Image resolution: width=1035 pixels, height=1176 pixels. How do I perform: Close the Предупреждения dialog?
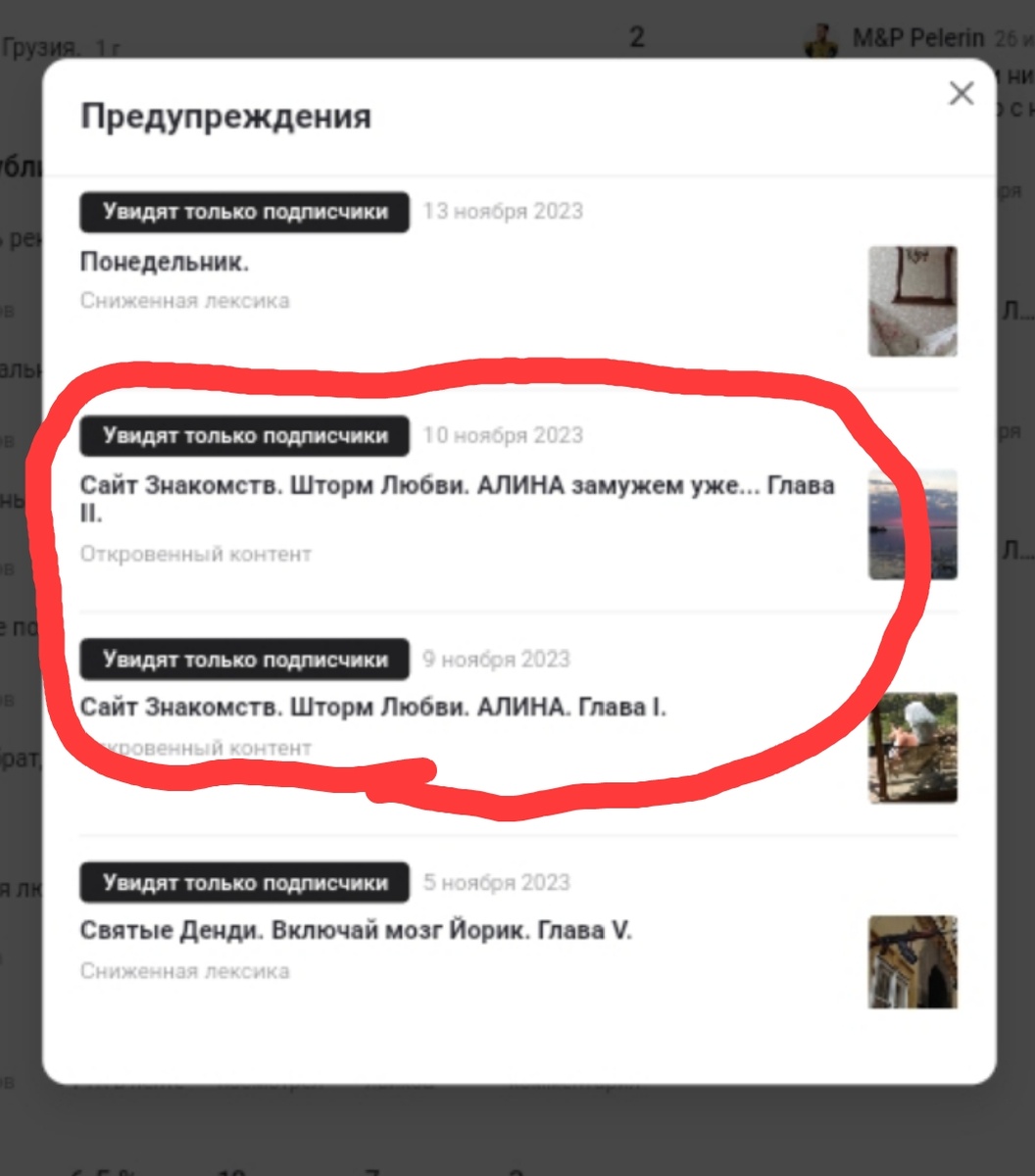pyautogui.click(x=961, y=94)
